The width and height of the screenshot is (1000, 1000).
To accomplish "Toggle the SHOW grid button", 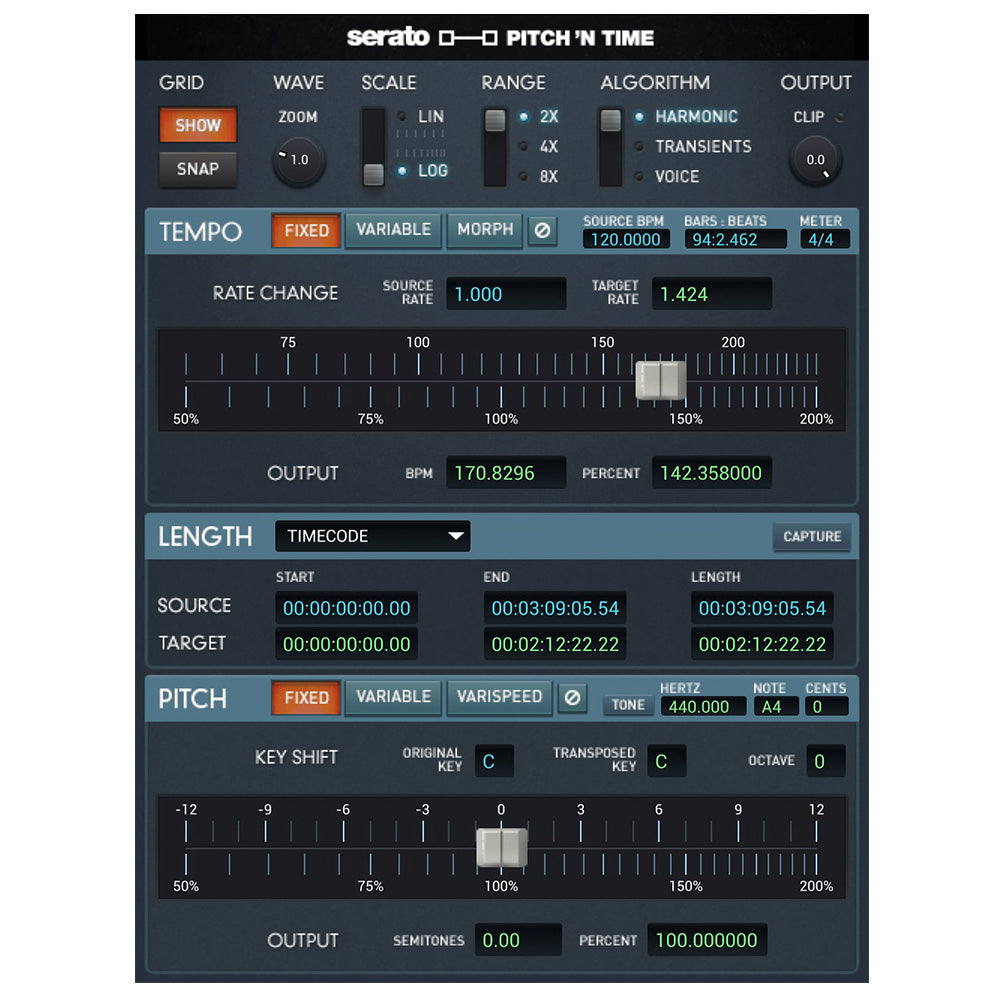I will (x=197, y=125).
